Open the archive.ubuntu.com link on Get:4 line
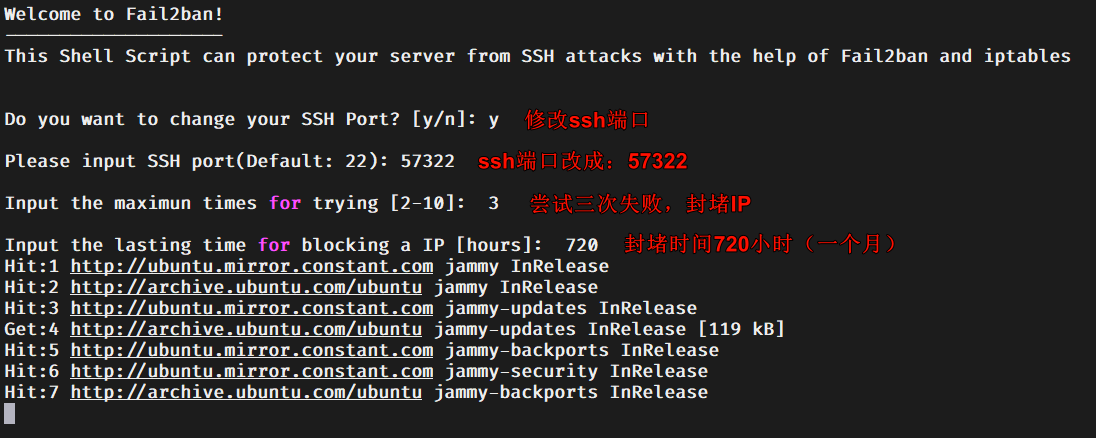Viewport: 1096px width, 438px height. [246, 329]
